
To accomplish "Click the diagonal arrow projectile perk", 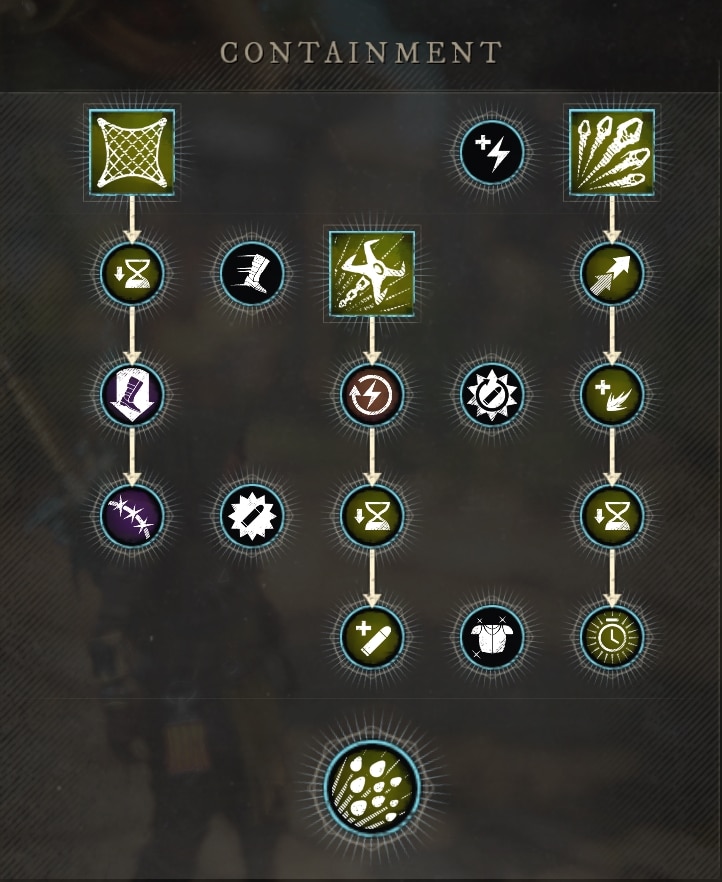I will click(x=612, y=274).
